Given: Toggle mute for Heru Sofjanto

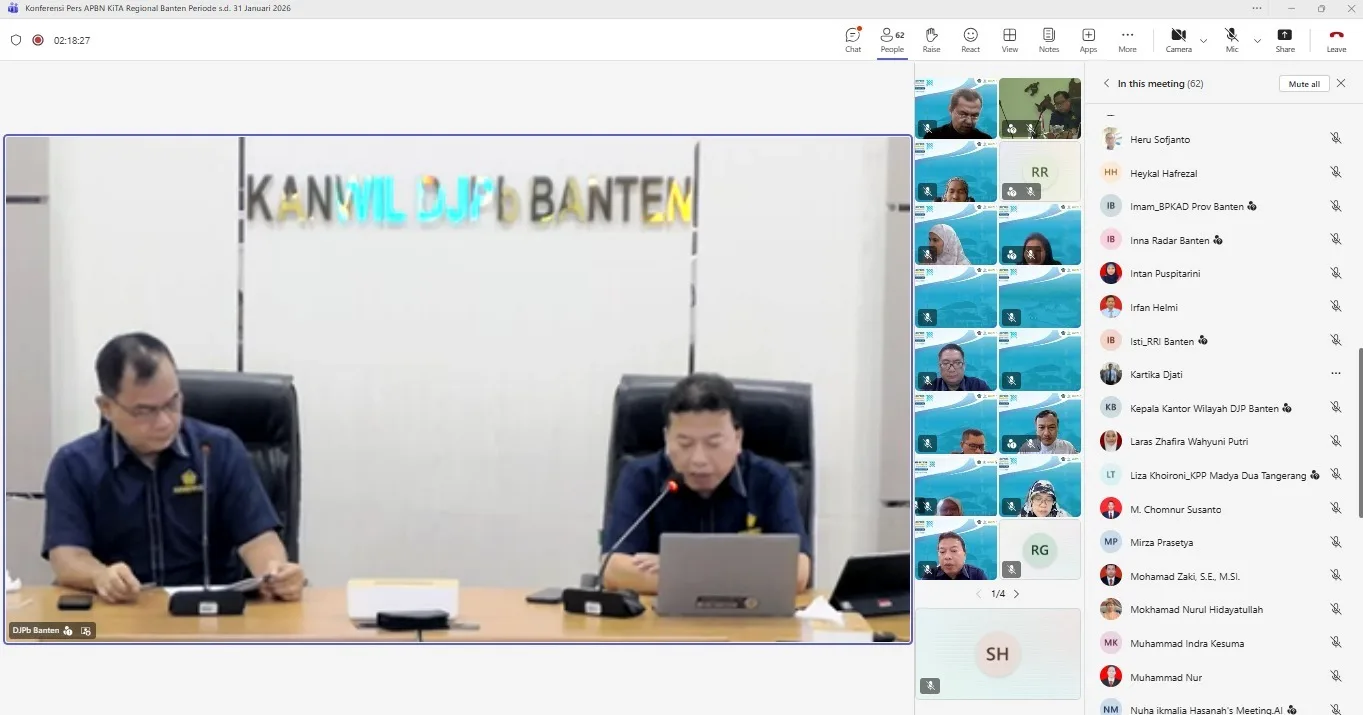Looking at the screenshot, I should pos(1335,139).
